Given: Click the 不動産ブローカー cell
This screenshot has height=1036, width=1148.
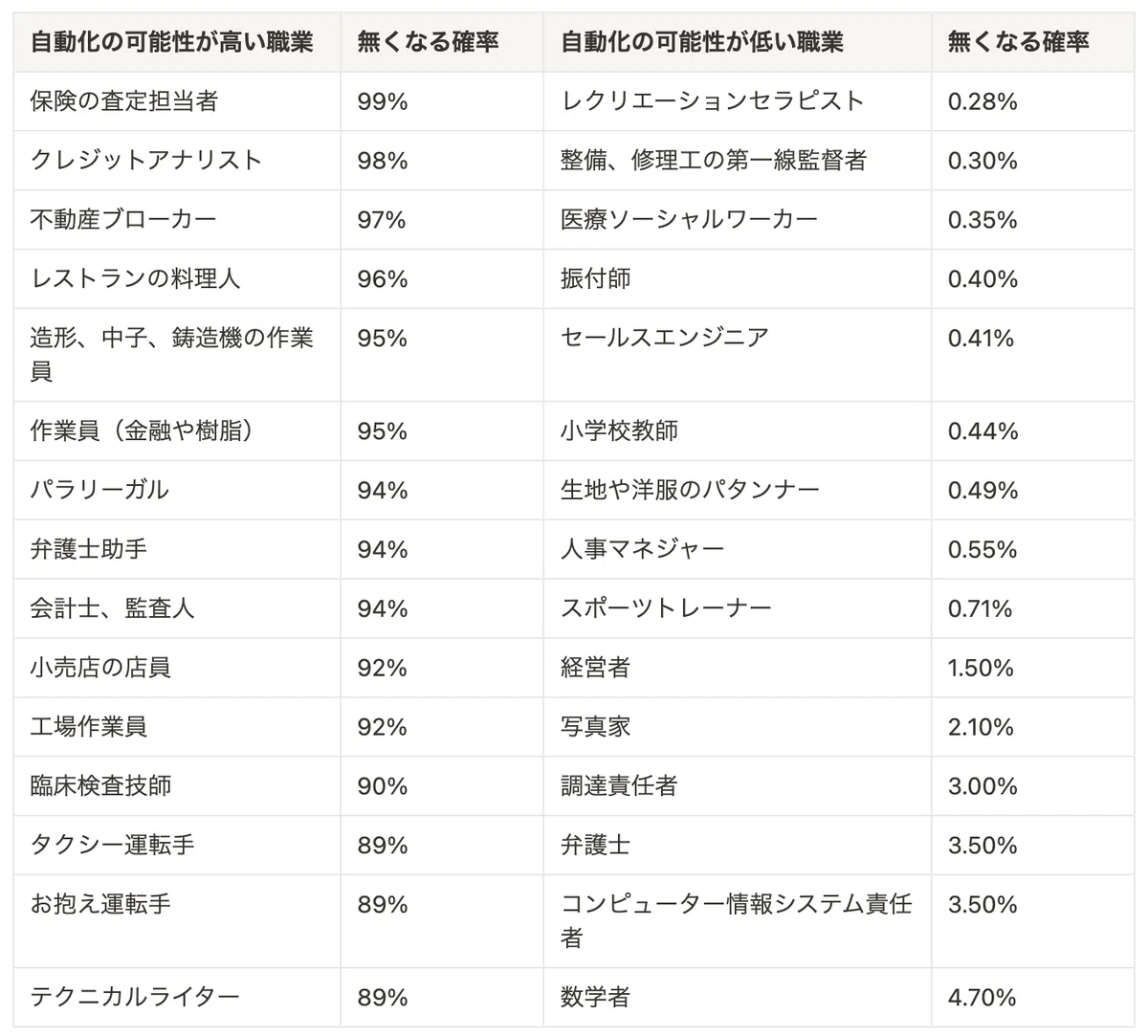Looking at the screenshot, I should click(177, 220).
